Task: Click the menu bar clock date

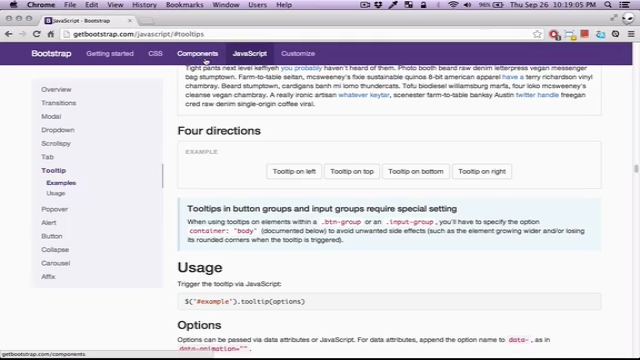Action: point(553,5)
